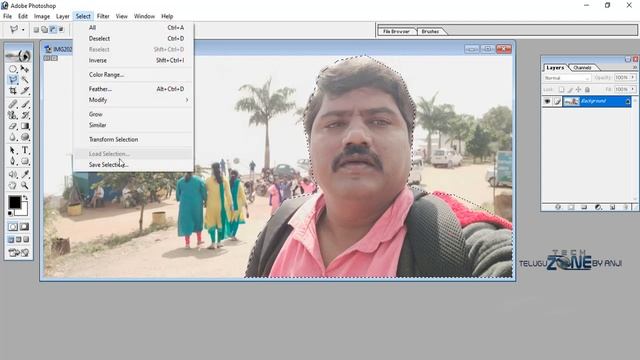Open the tool preset picker dropdown

point(23,30)
